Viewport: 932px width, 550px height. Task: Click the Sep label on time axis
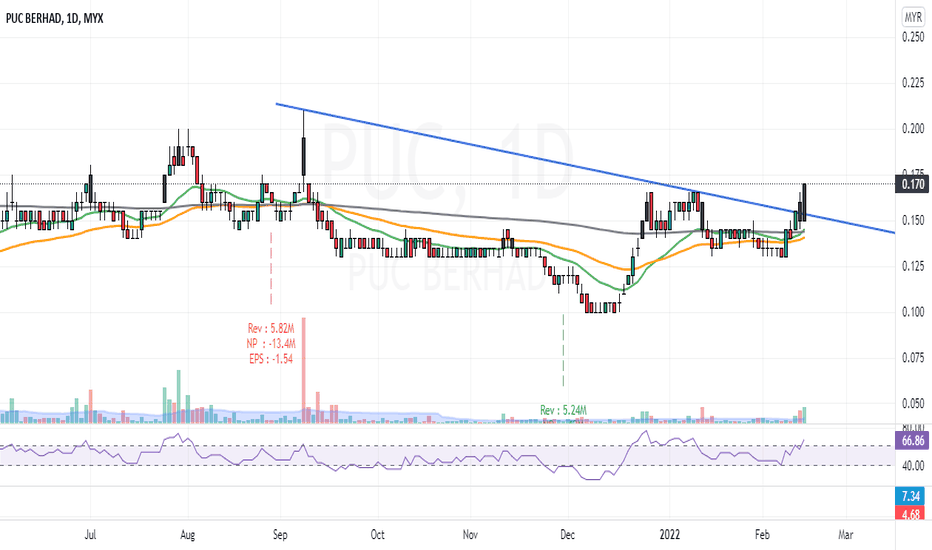coord(280,535)
